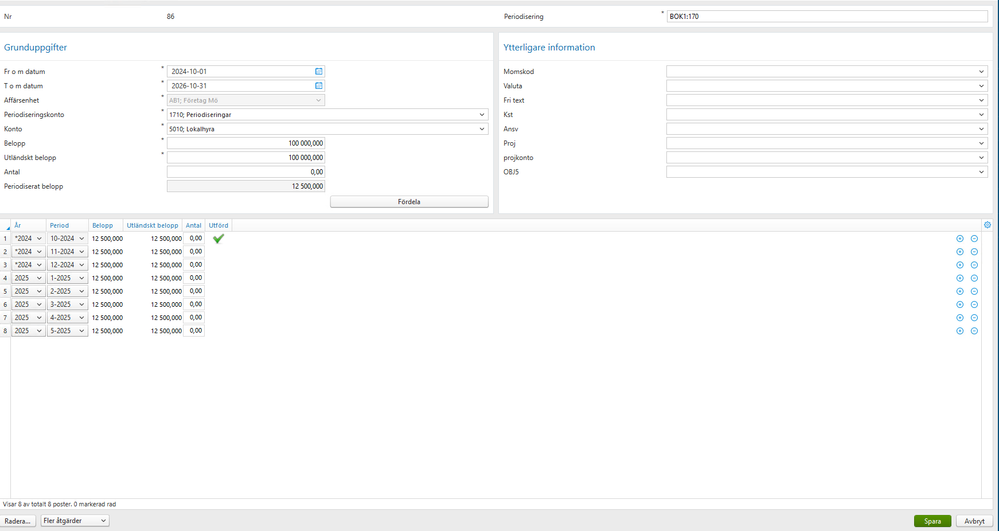
Task: Click minus icon on the 12-2024 row
Action: pyautogui.click(x=974, y=265)
